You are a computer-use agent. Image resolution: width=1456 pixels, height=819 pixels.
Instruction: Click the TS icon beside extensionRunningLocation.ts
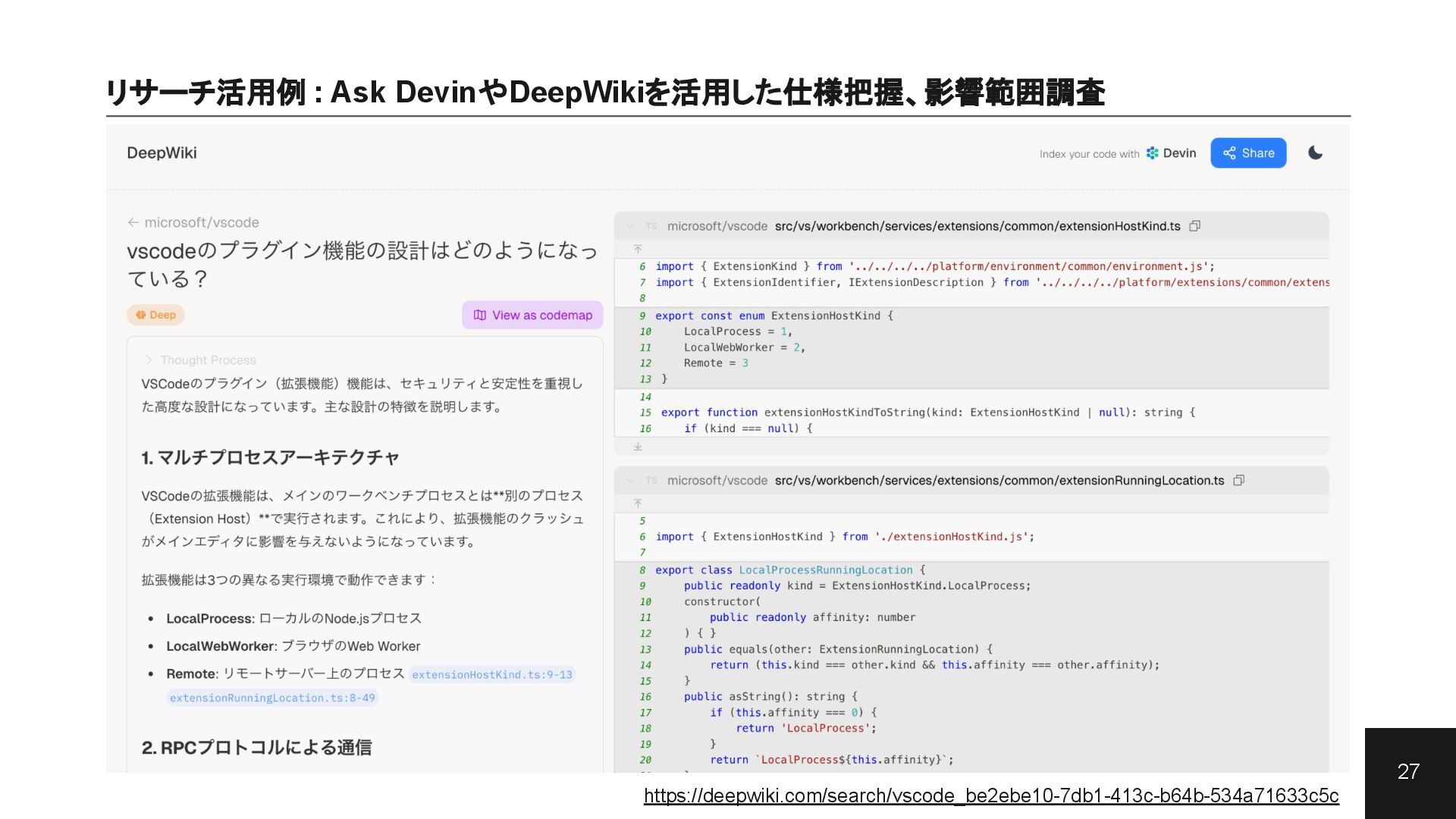click(x=651, y=480)
